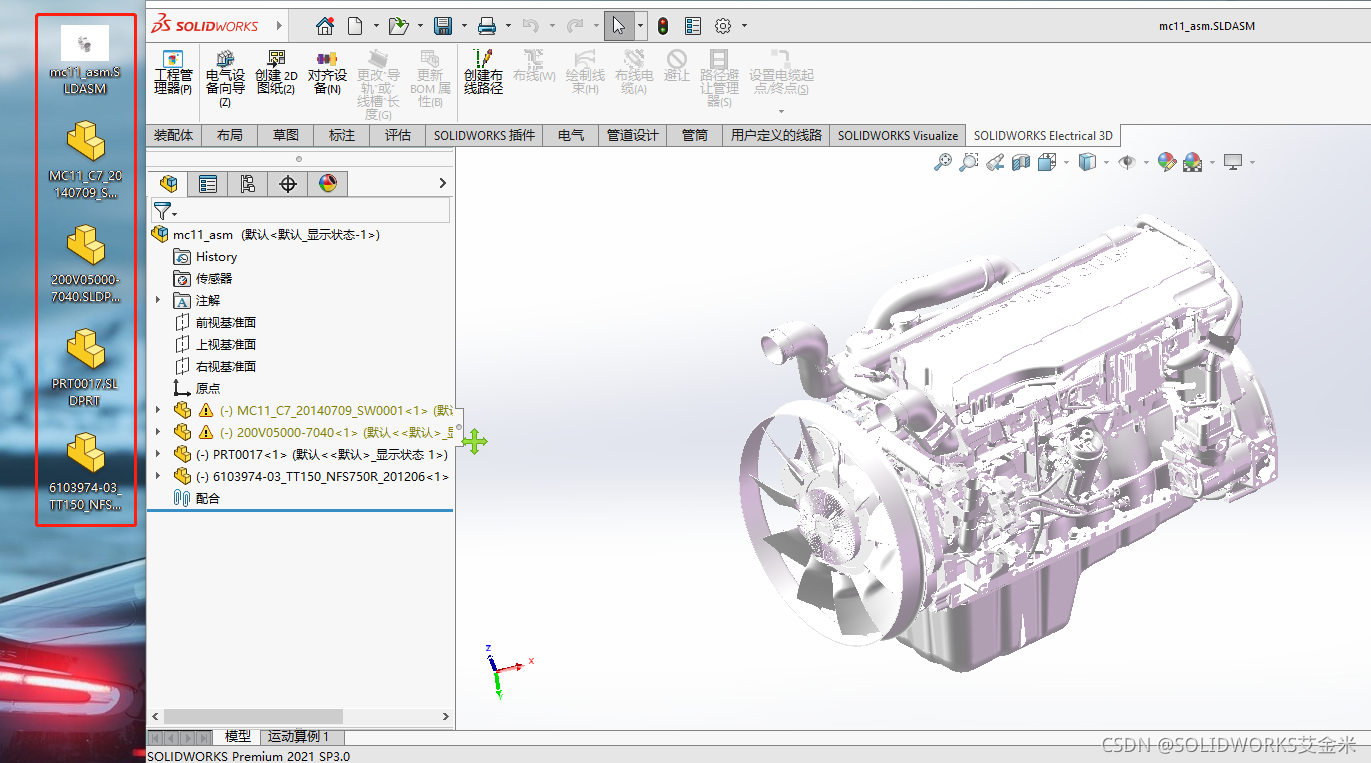
Task: Click 创建布线路径 tool
Action: (x=483, y=72)
